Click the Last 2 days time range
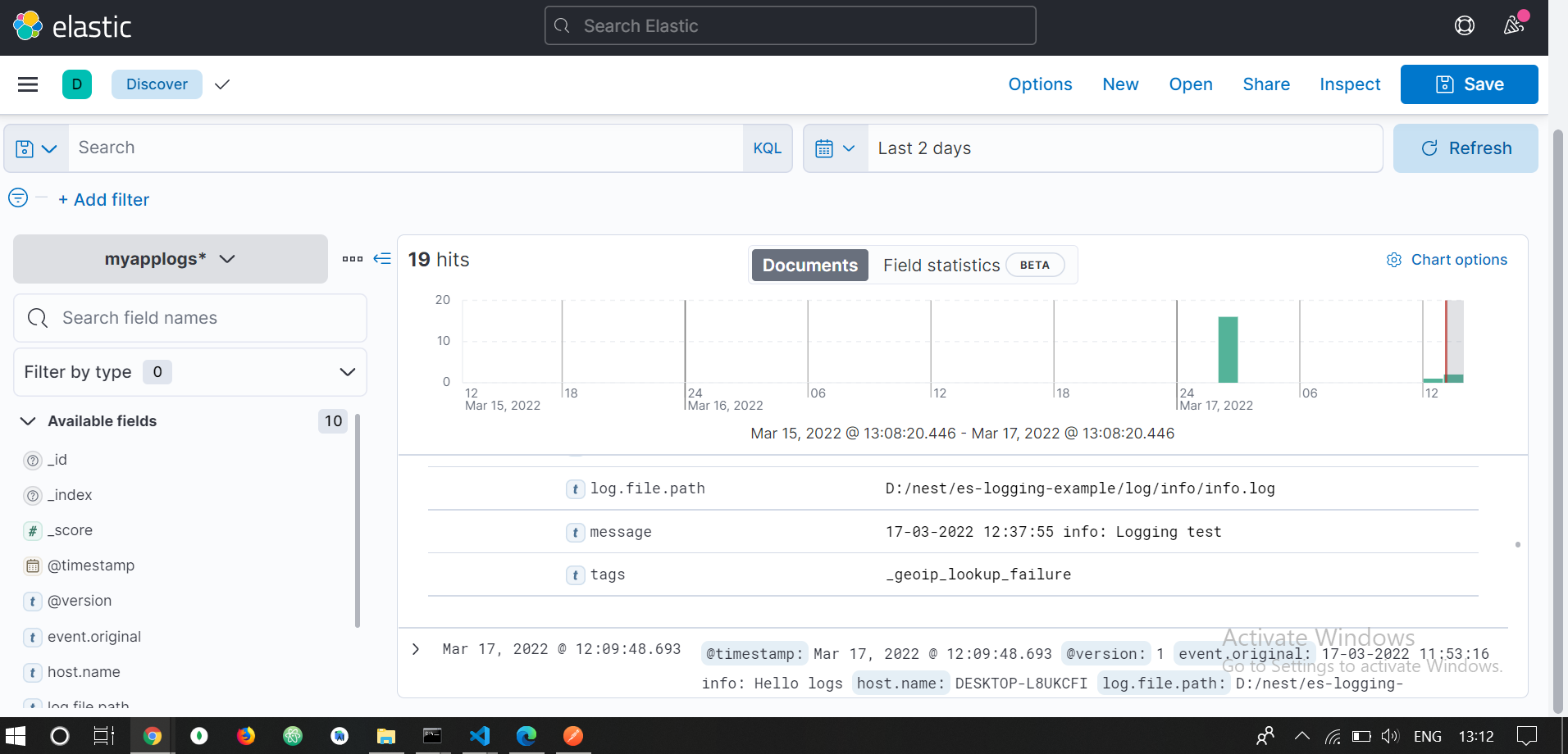The height and width of the screenshot is (754, 1568). click(x=1125, y=148)
